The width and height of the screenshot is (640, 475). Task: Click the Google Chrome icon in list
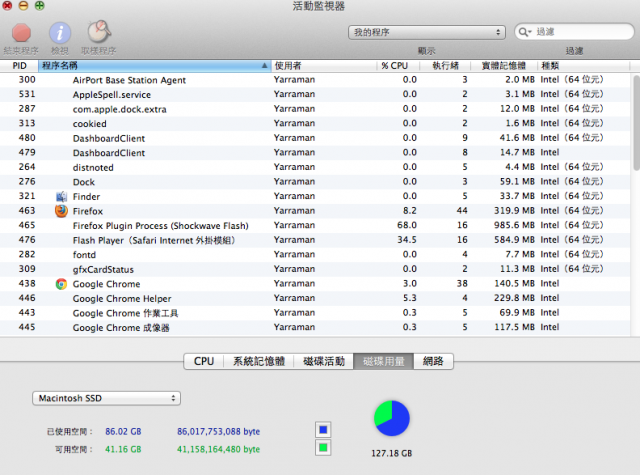click(x=61, y=284)
